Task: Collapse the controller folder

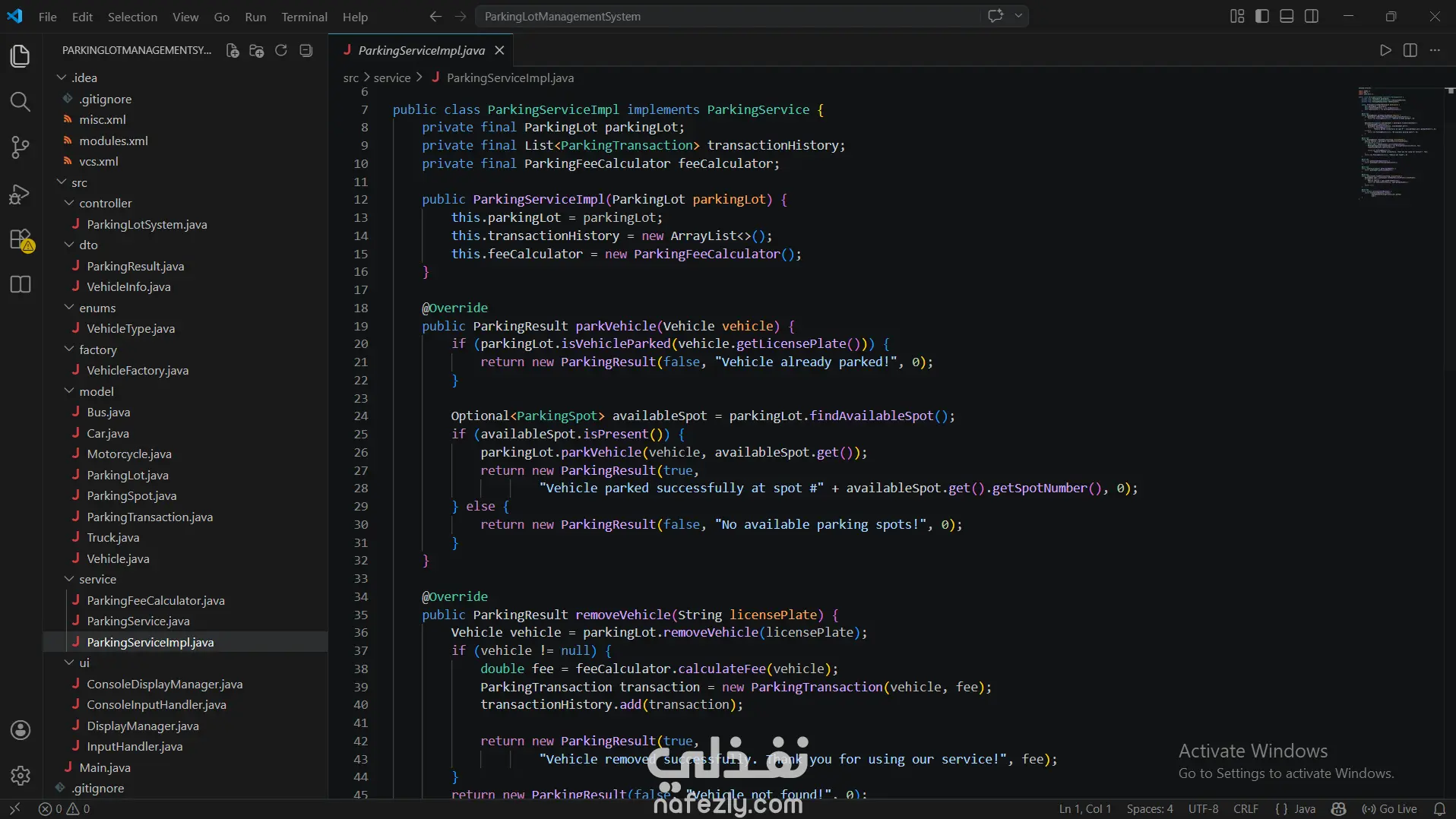Action: tap(185, 203)
